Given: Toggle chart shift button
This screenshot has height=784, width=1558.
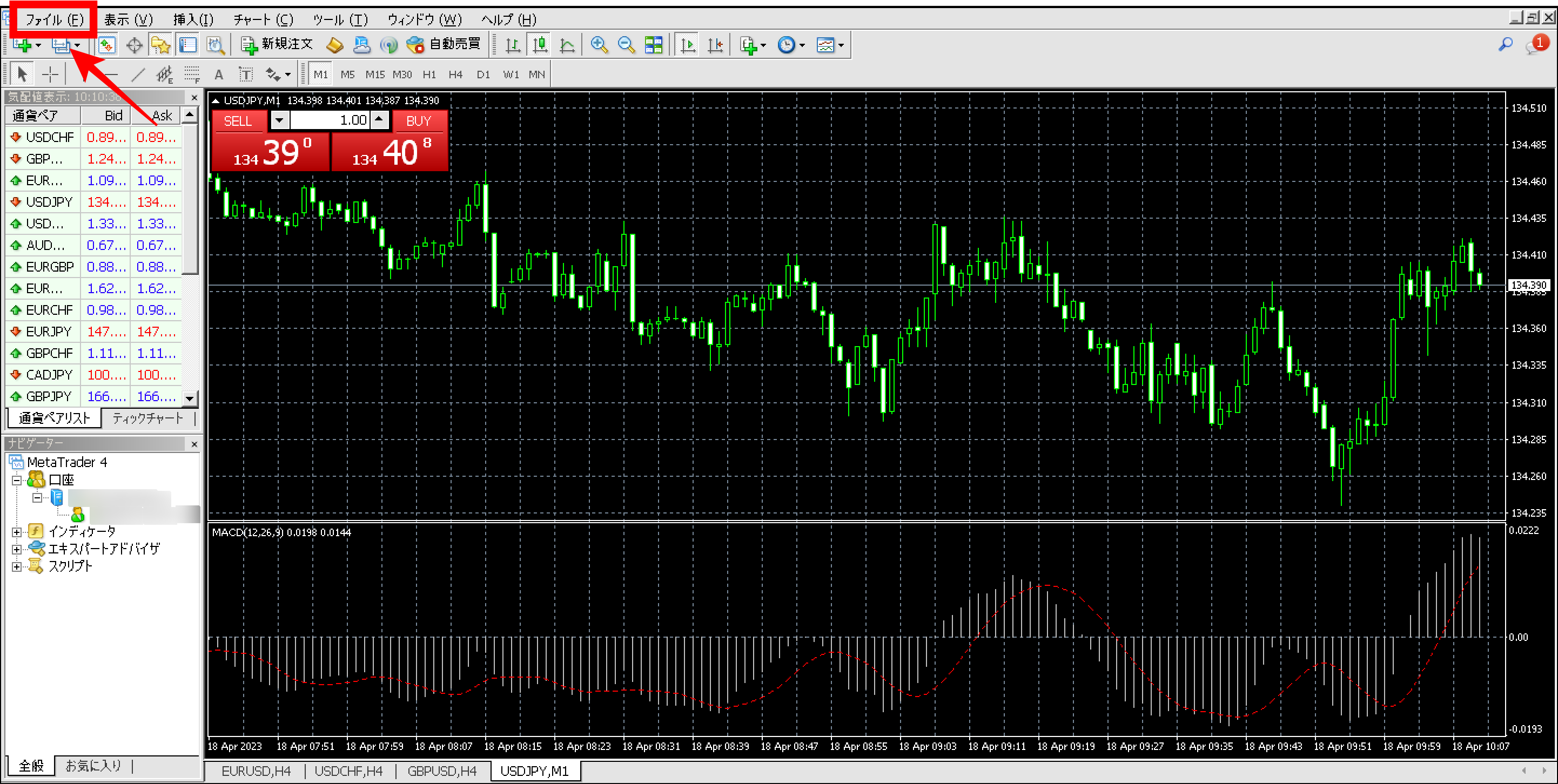Looking at the screenshot, I should click(715, 45).
